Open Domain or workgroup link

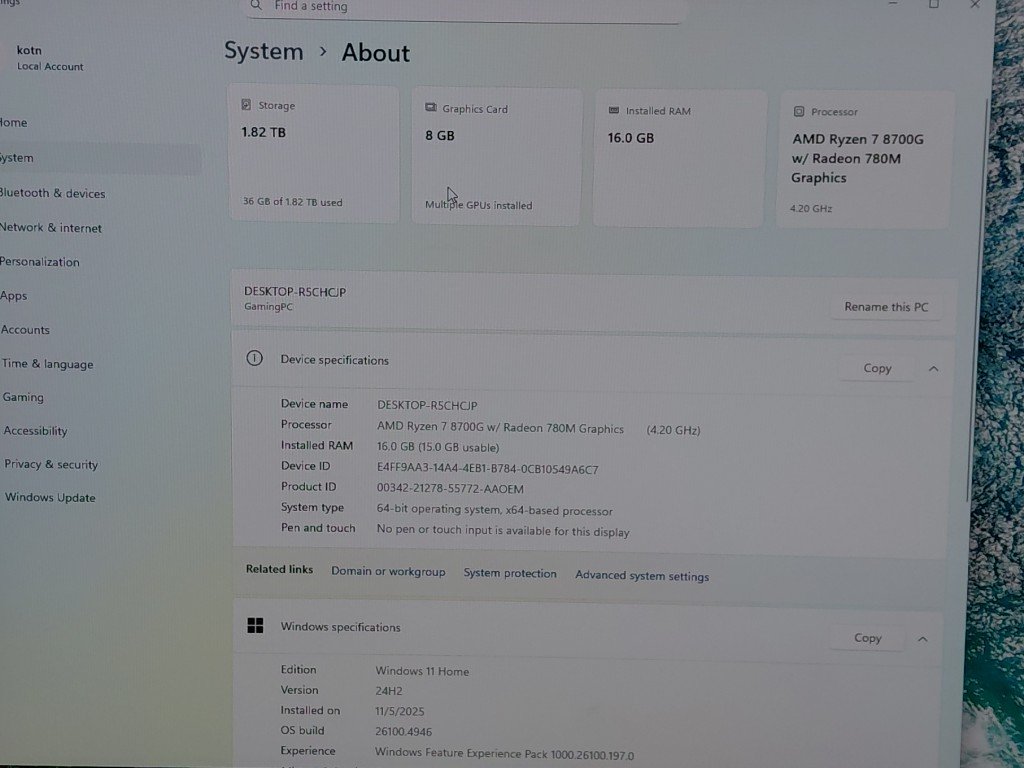[388, 571]
